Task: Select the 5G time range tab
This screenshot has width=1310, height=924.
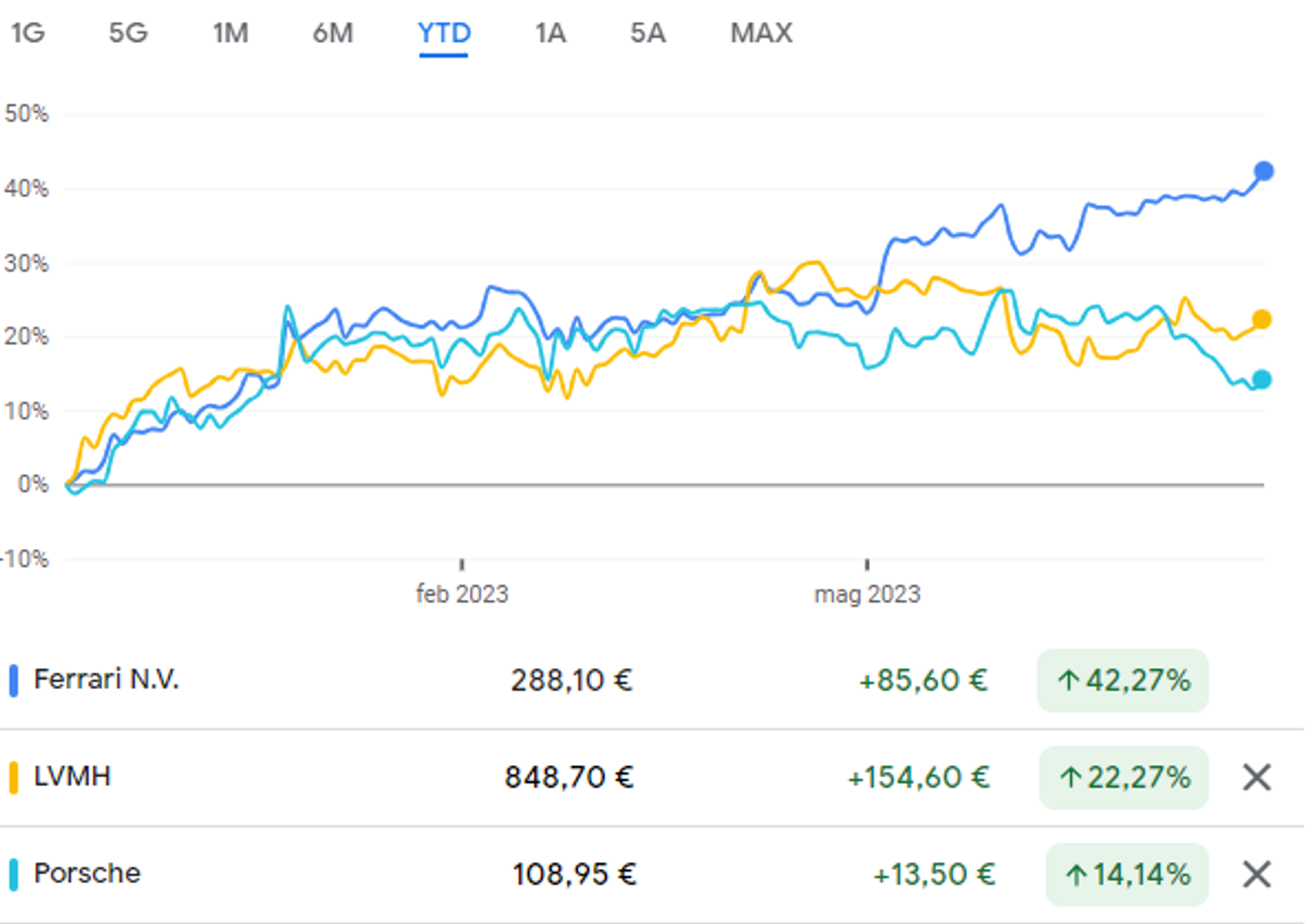Action: pos(128,33)
